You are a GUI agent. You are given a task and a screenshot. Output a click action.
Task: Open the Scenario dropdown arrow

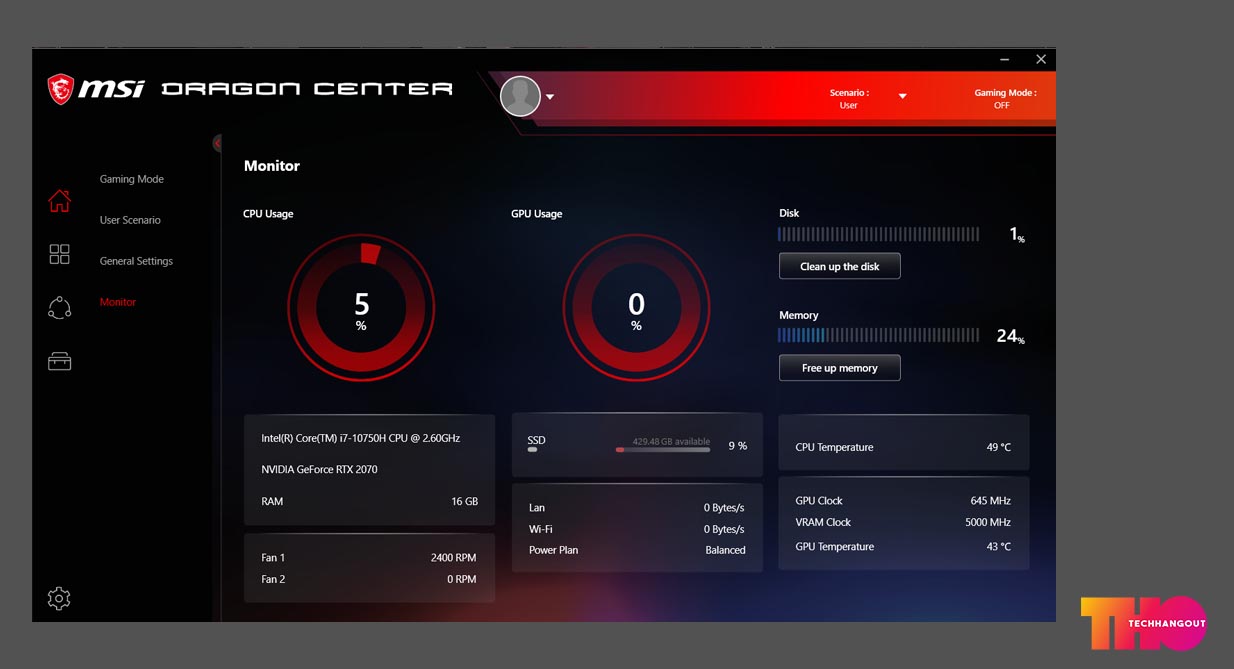[902, 96]
